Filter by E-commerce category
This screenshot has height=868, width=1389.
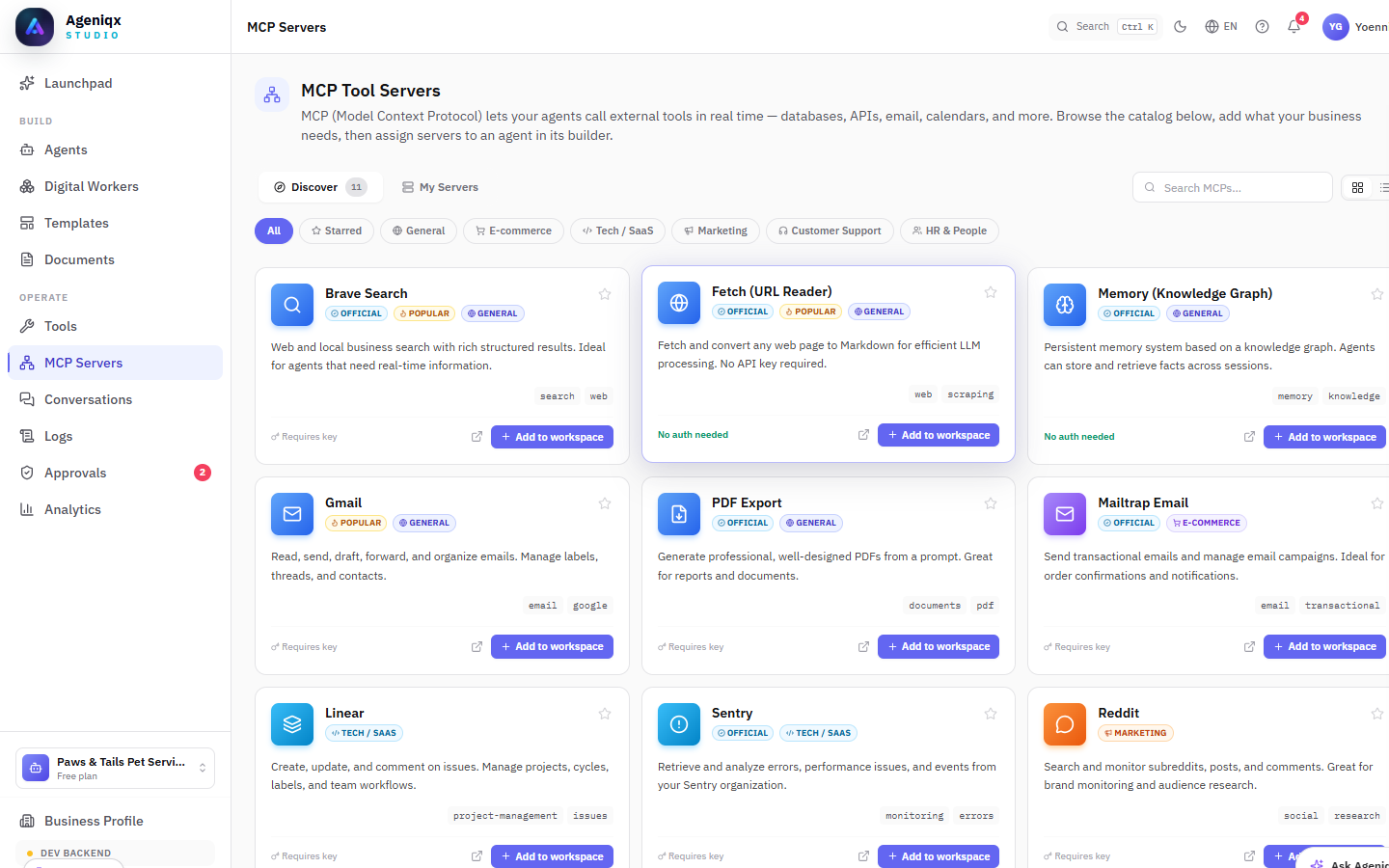(x=513, y=231)
